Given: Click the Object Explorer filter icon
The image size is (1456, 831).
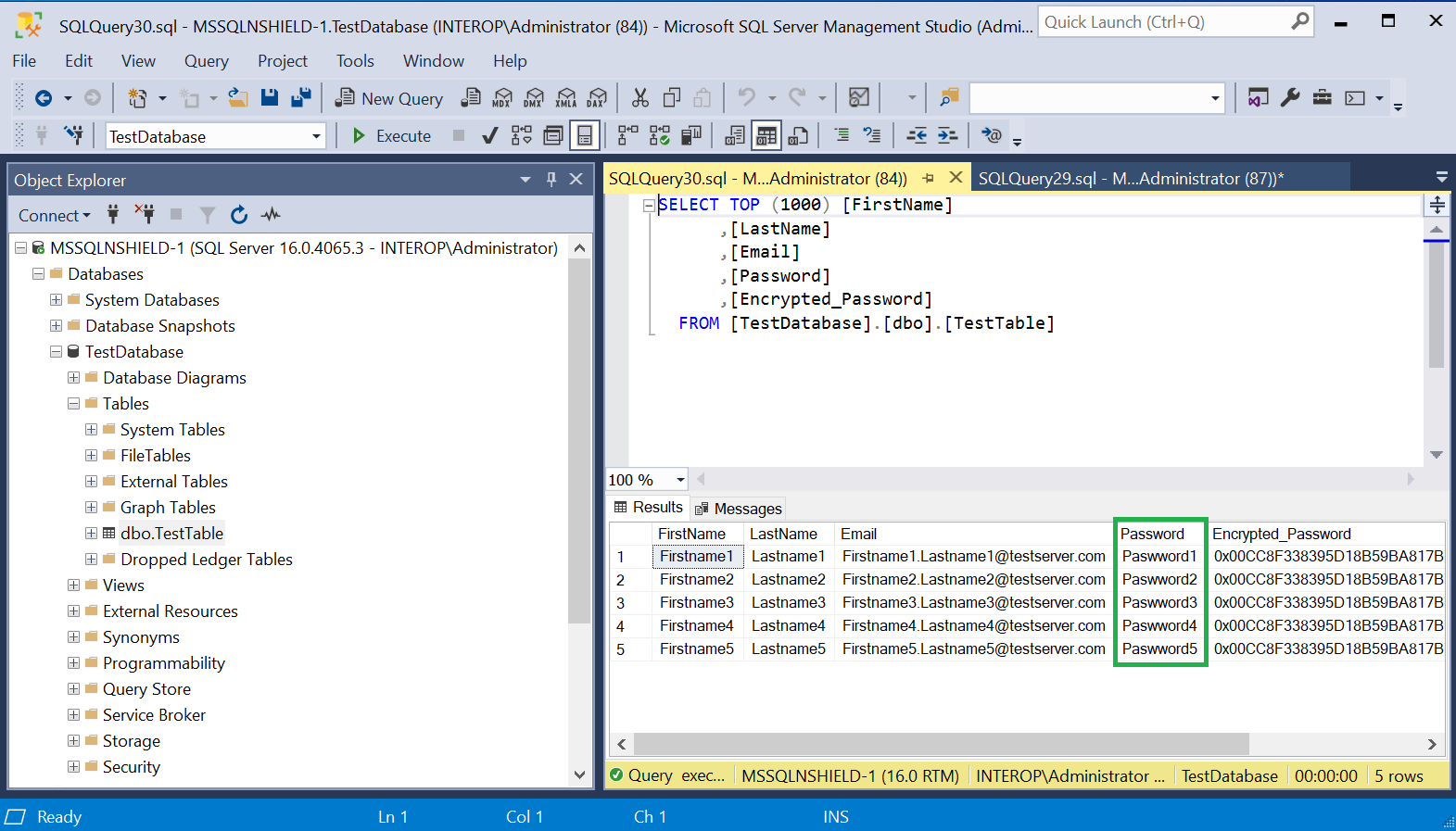Looking at the screenshot, I should click(x=208, y=215).
